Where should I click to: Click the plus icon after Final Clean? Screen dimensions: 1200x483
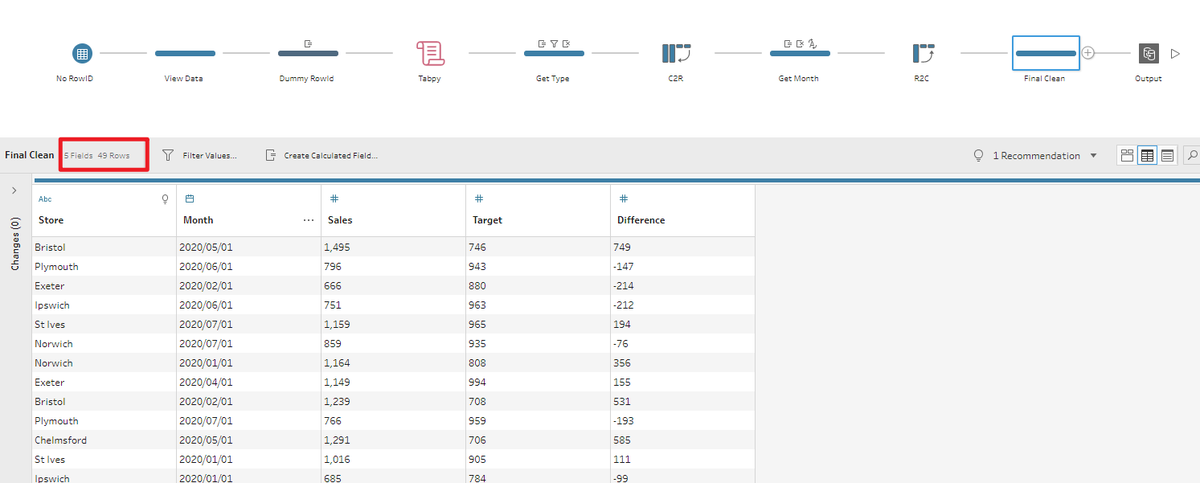[1089, 52]
